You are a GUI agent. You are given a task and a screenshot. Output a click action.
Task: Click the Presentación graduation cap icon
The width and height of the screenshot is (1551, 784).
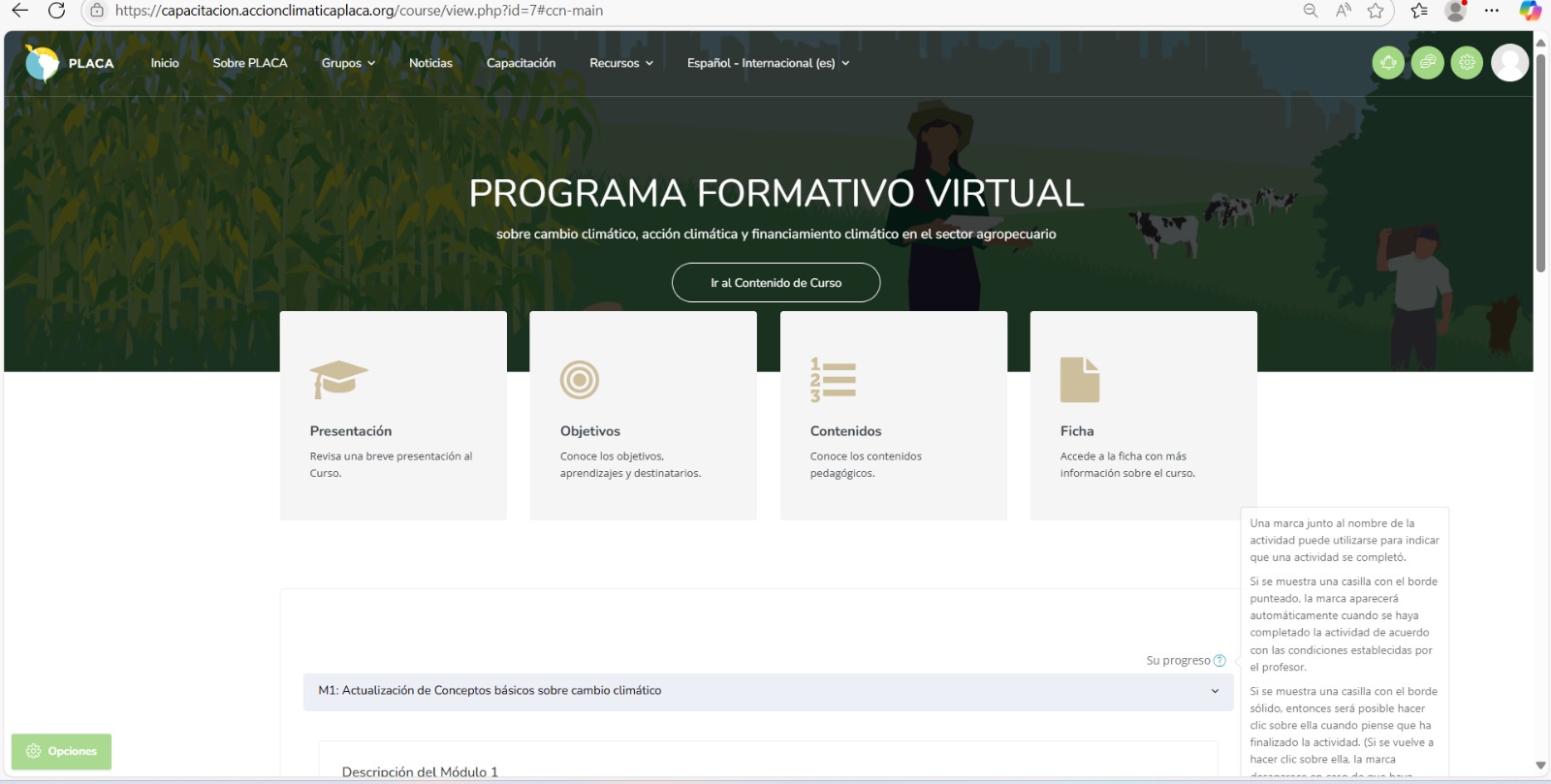[338, 379]
